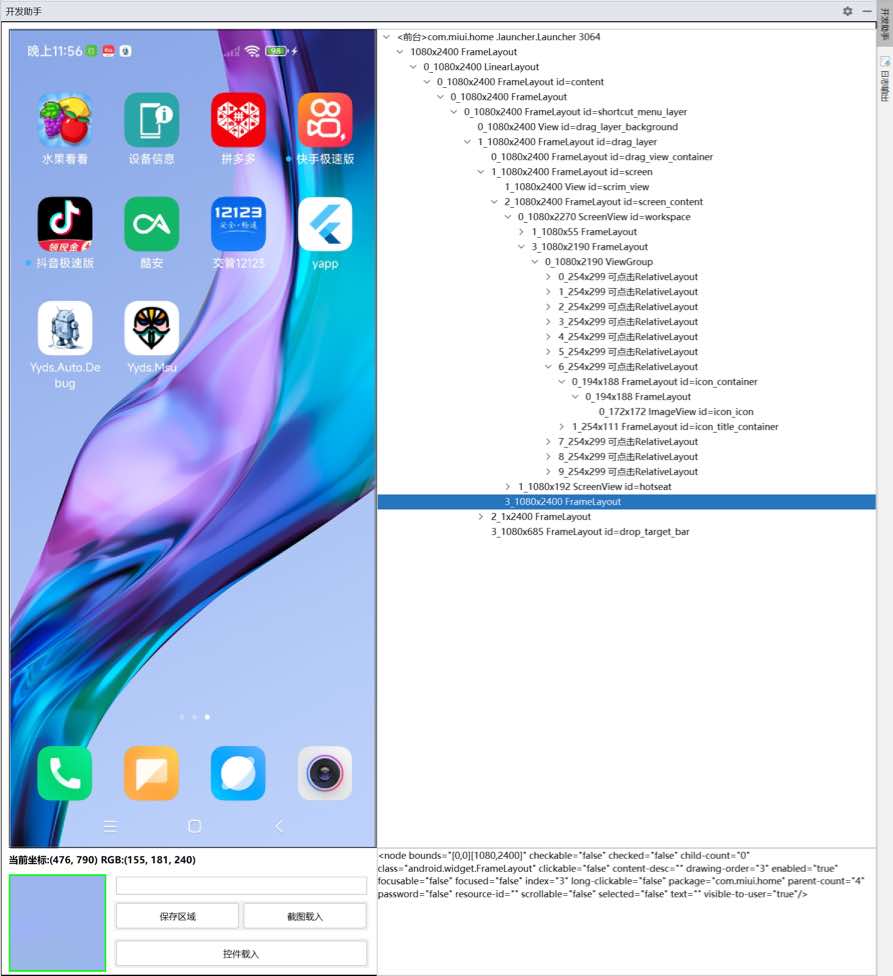This screenshot has width=893, height=976.
Task: Collapse the 6_254x299 RelativeLayout node
Action: pos(548,367)
